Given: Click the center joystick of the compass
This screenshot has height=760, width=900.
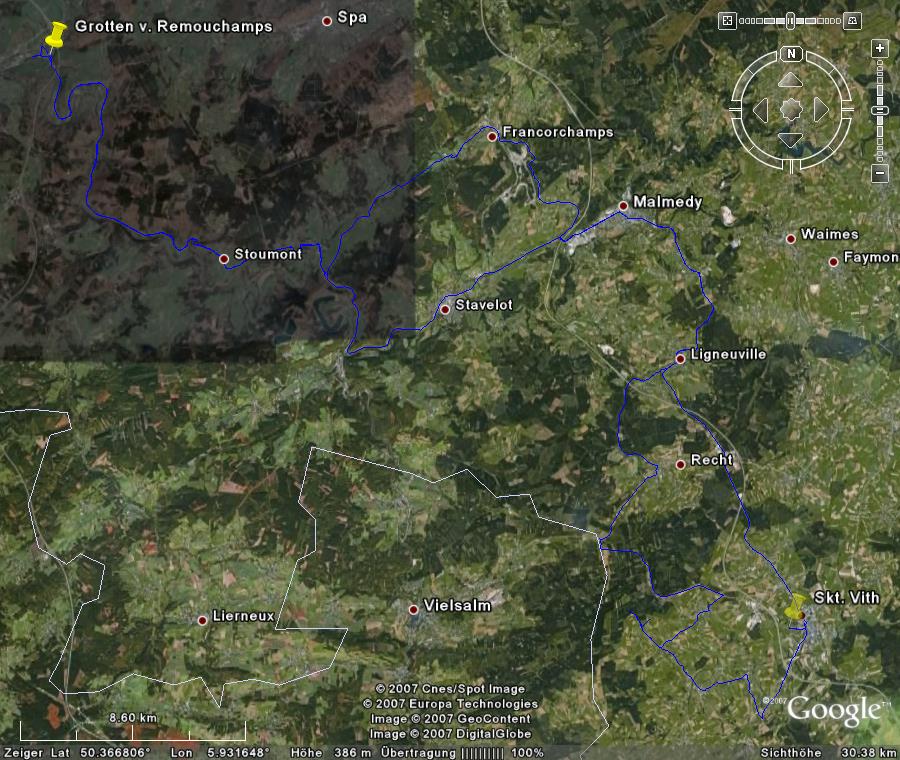Looking at the screenshot, I should pyautogui.click(x=791, y=109).
